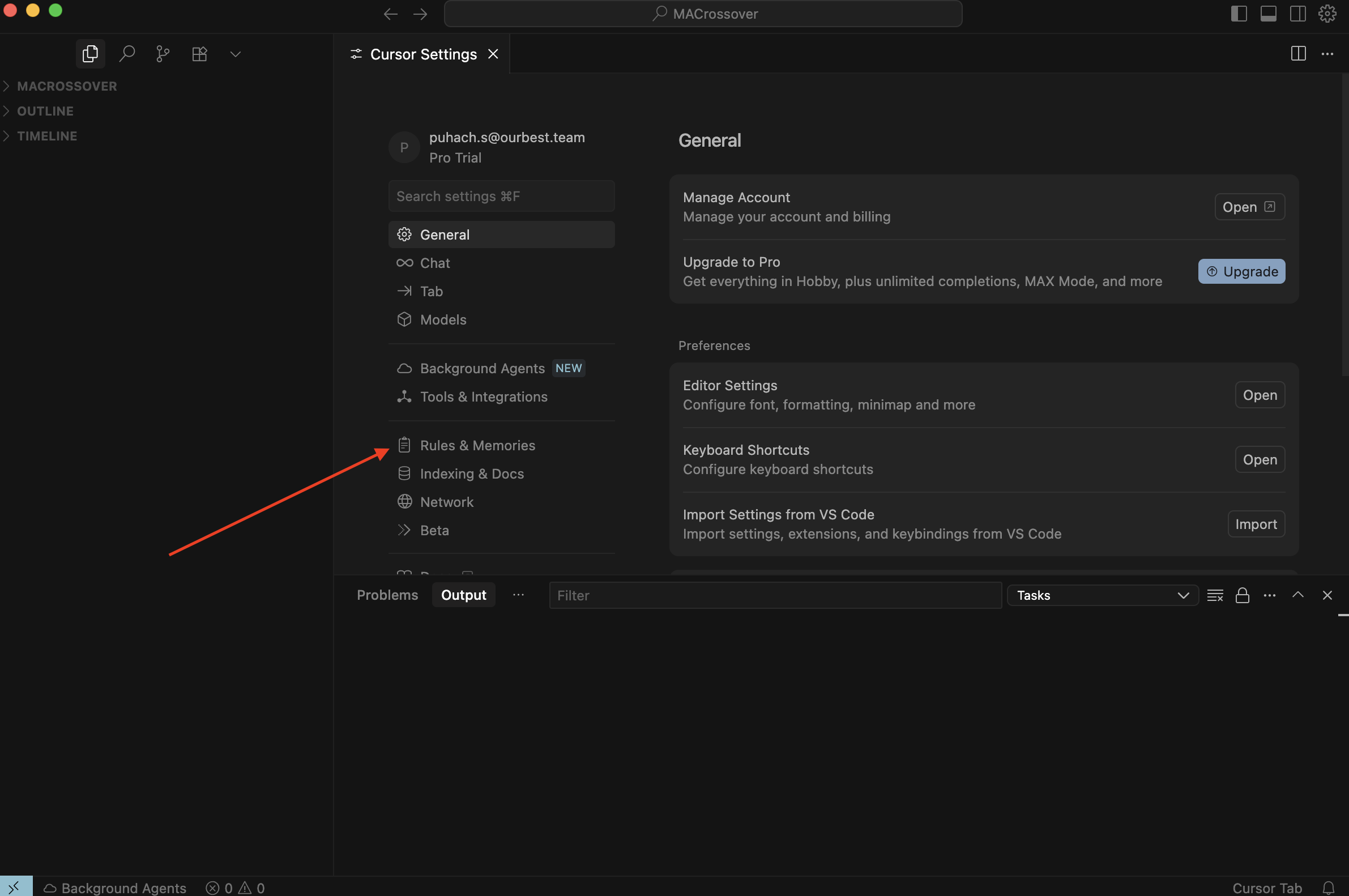Click the Upgrade to Pro button
The width and height of the screenshot is (1349, 896).
(1241, 271)
